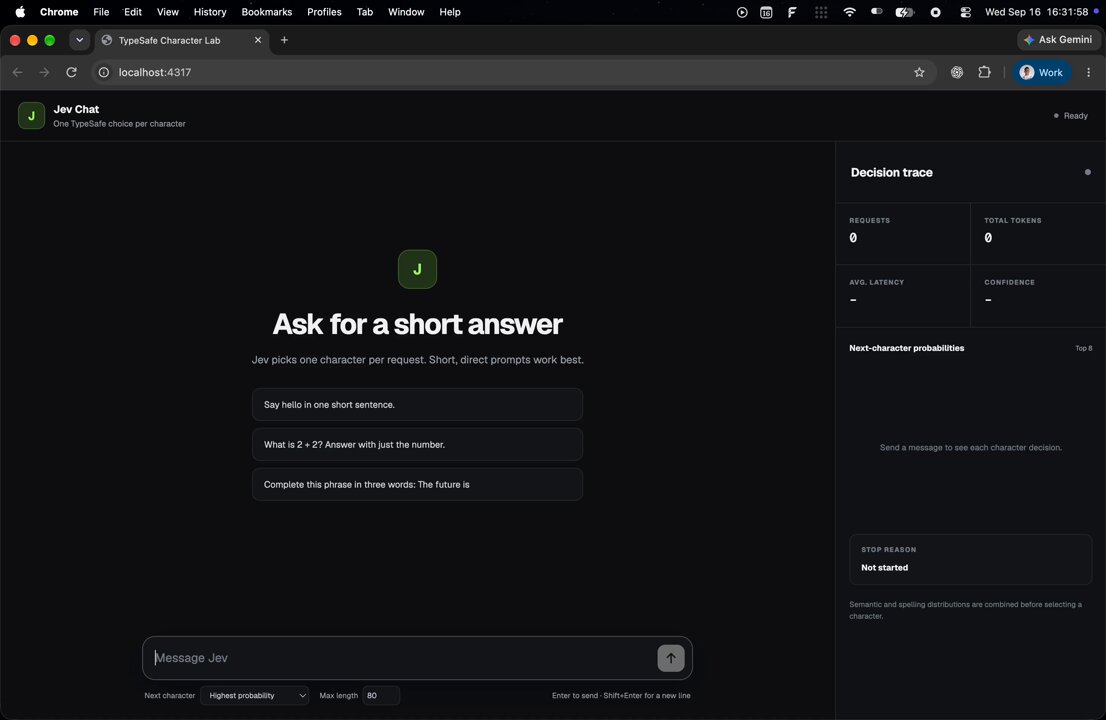Open the View menu

point(167,12)
